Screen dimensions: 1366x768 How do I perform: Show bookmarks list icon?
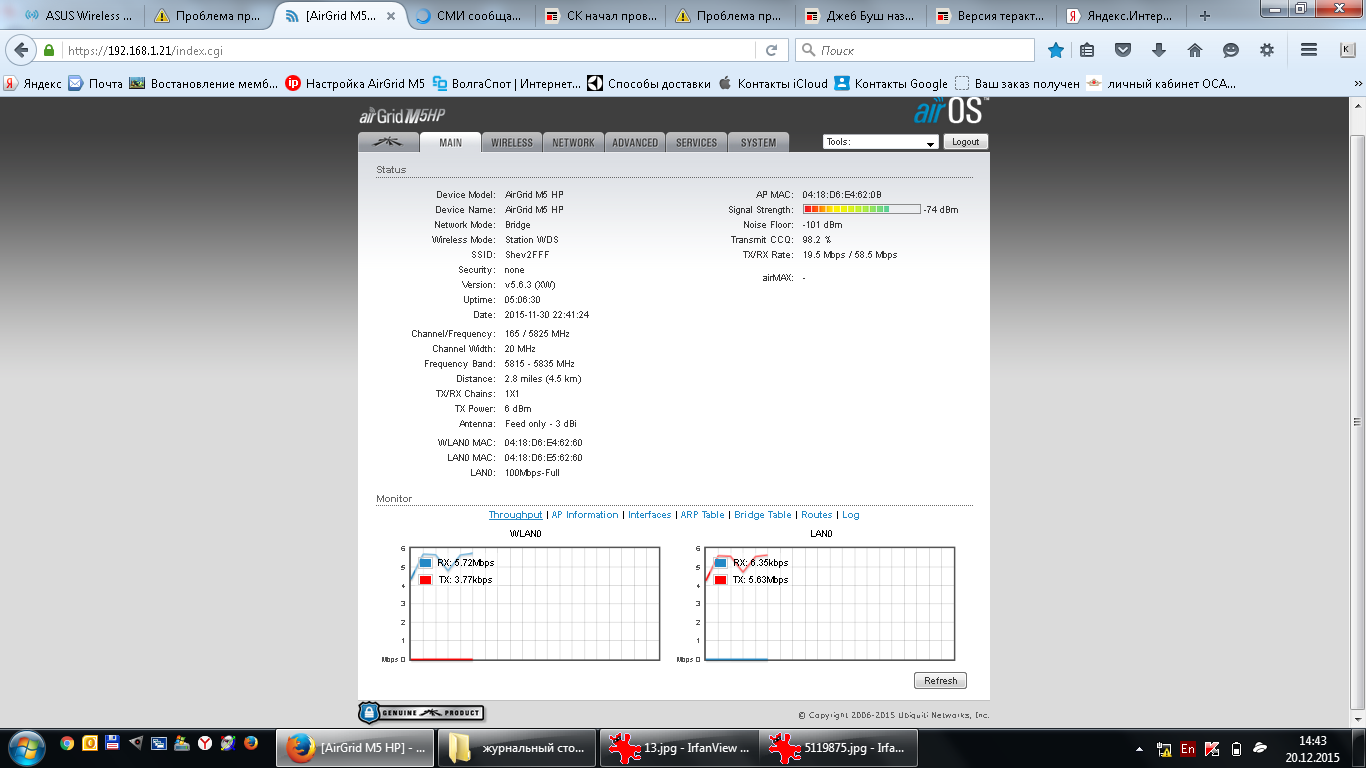pos(1088,50)
